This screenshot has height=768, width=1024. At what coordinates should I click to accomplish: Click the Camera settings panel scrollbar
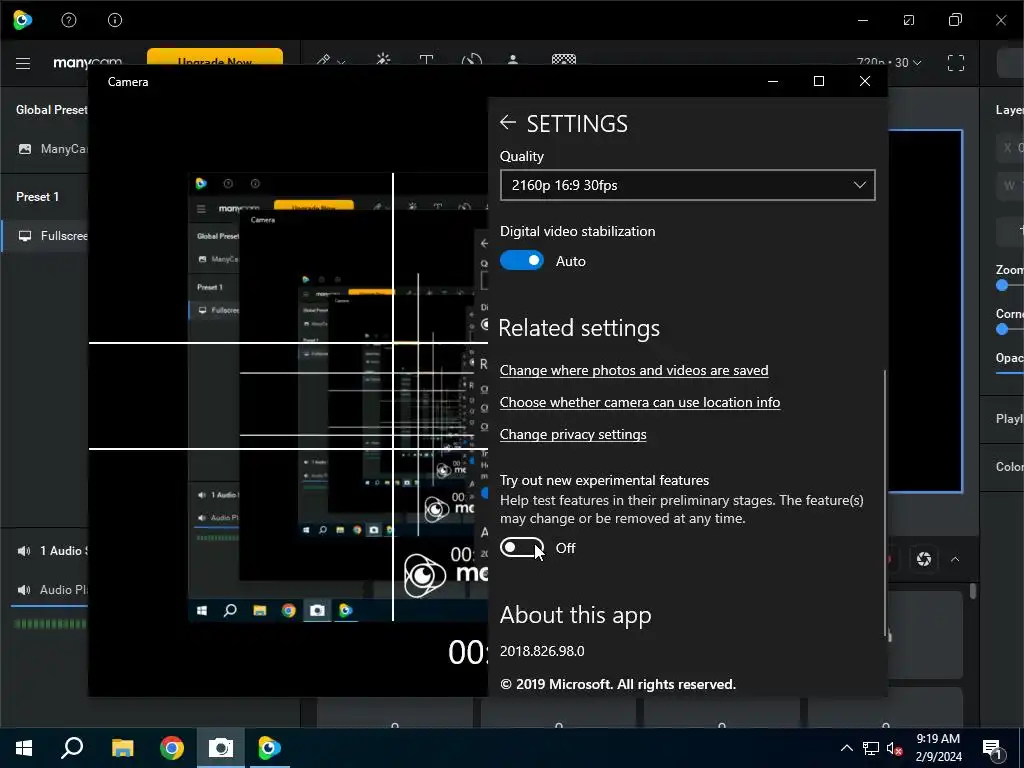point(885,503)
